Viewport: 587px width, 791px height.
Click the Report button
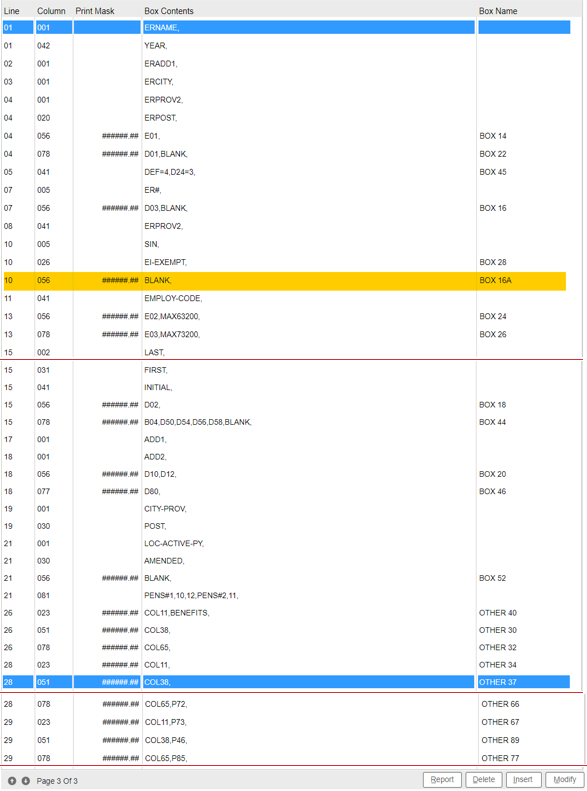coord(442,779)
